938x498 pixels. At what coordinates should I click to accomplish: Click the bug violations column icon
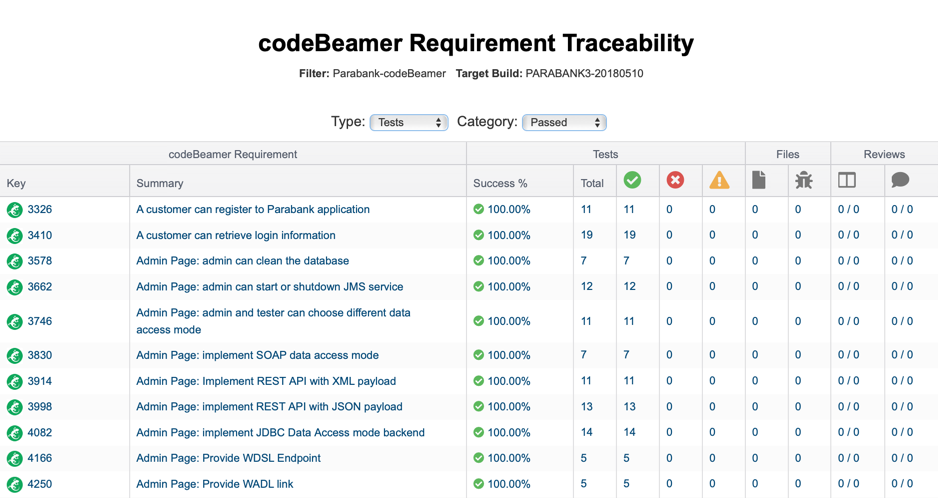pos(803,180)
